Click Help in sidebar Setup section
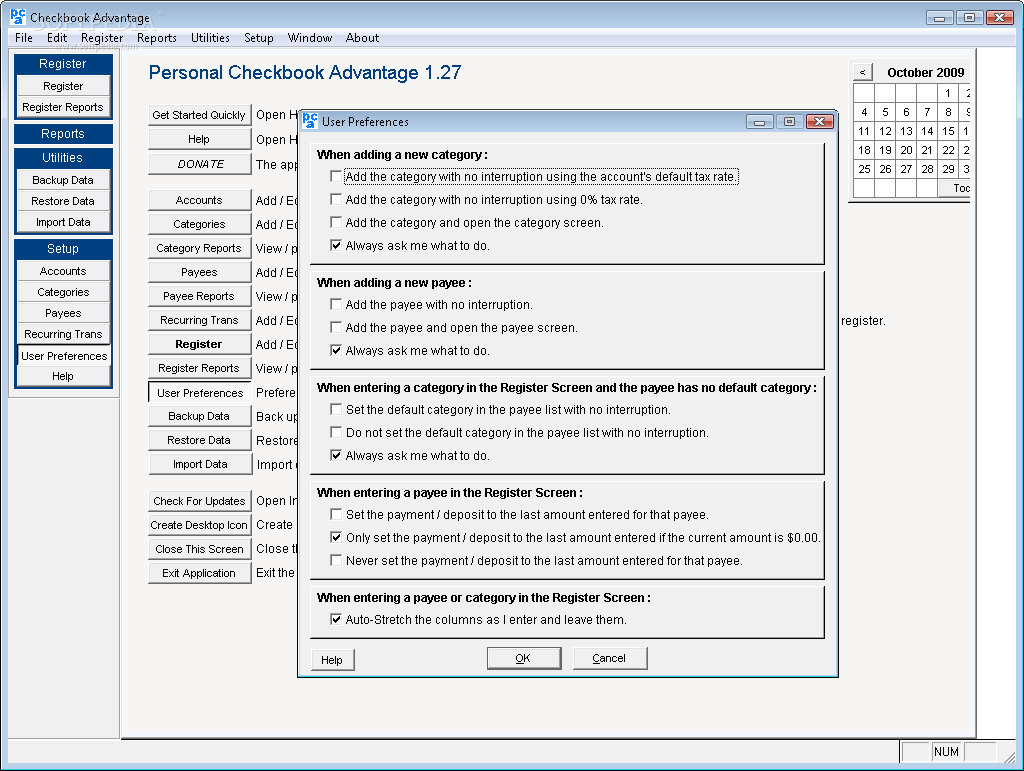Image resolution: width=1024 pixels, height=771 pixels. point(63,376)
